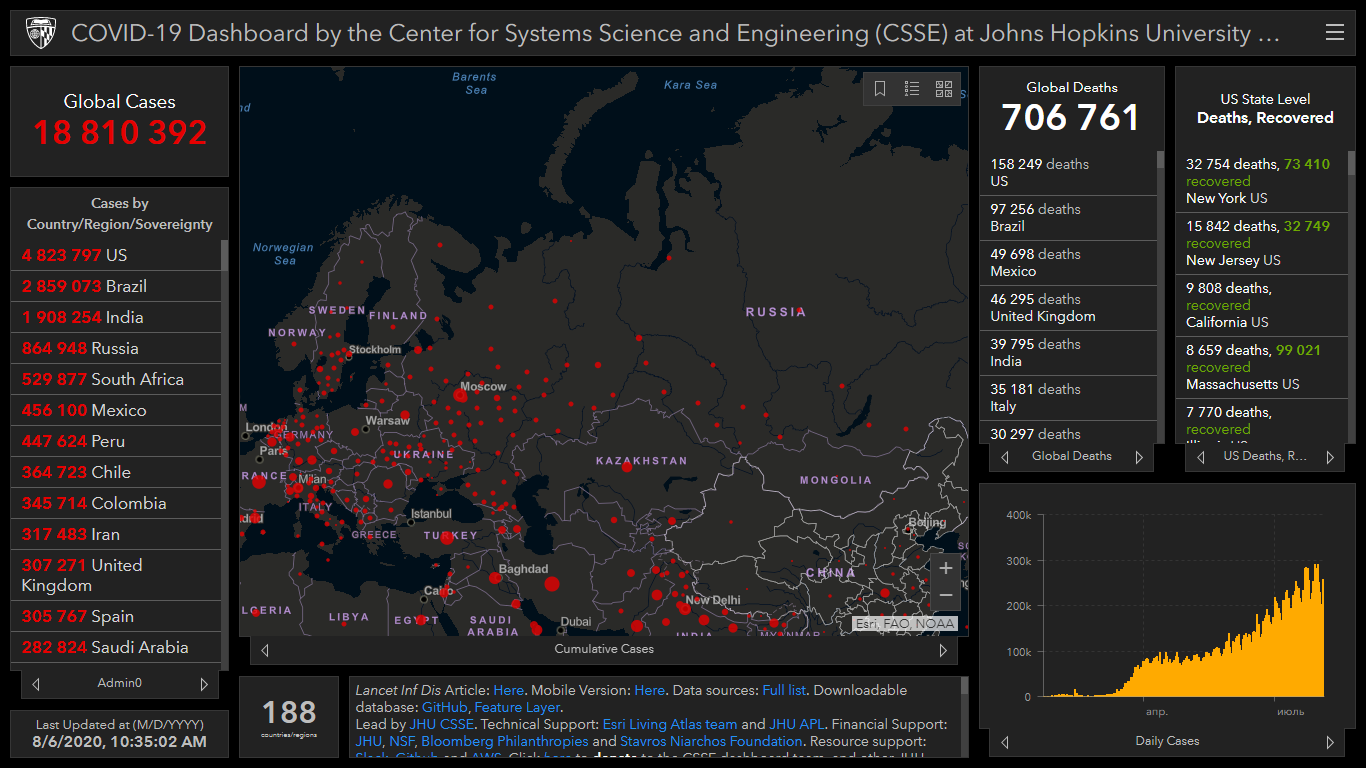Click the Johns Hopkins shield logo
This screenshot has height=768, width=1366.
point(40,33)
